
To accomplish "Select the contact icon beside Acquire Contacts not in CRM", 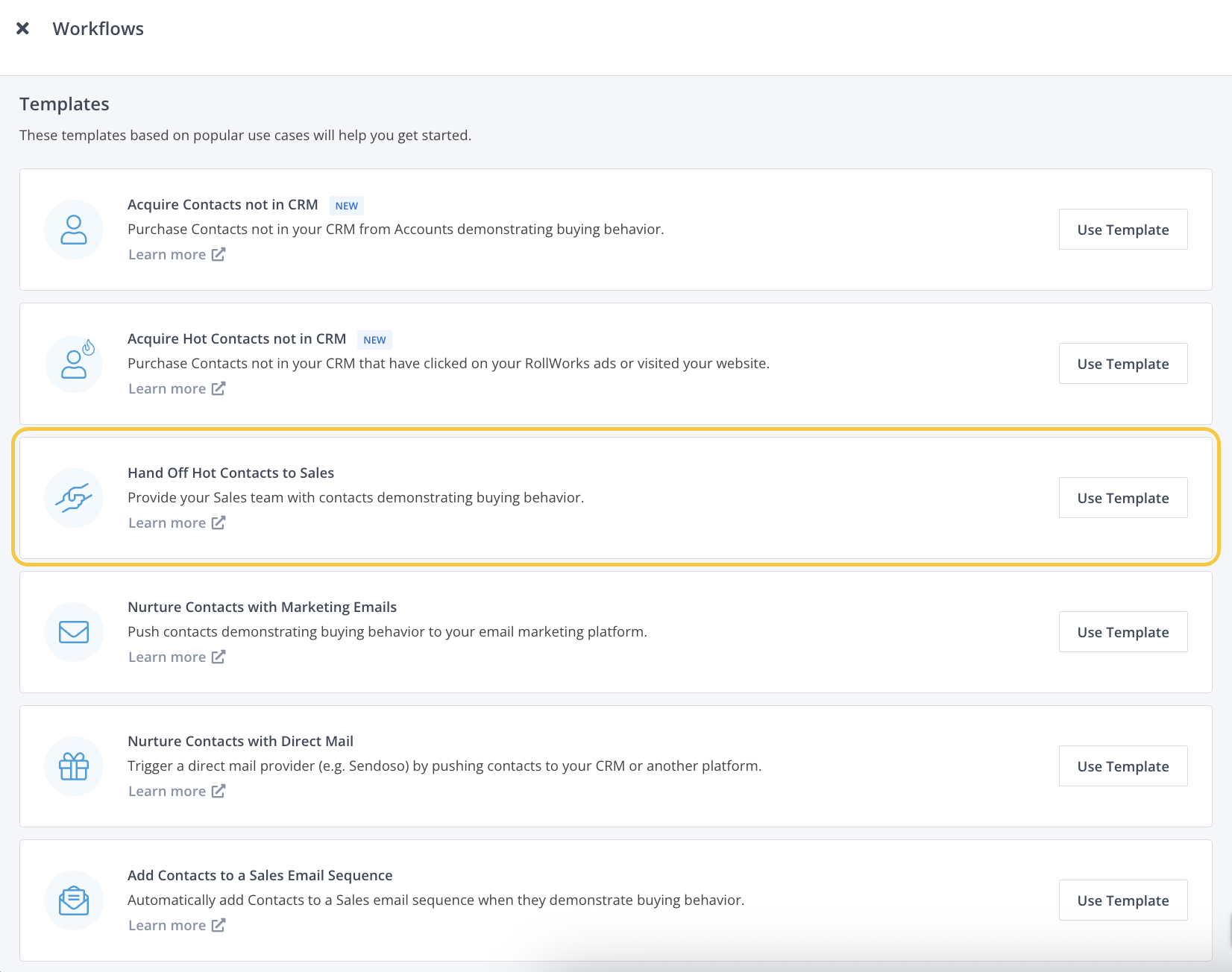I will click(74, 230).
